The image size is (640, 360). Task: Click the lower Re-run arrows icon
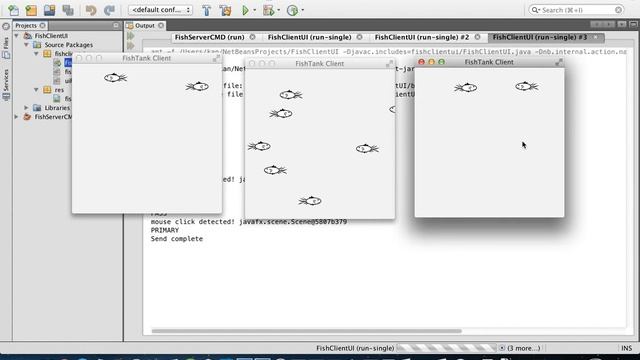point(131,46)
